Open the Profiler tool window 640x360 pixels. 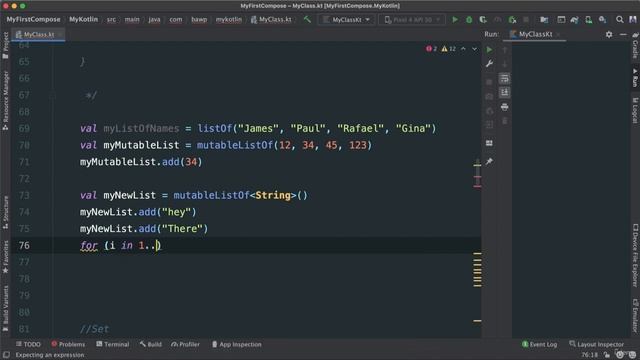pos(185,344)
